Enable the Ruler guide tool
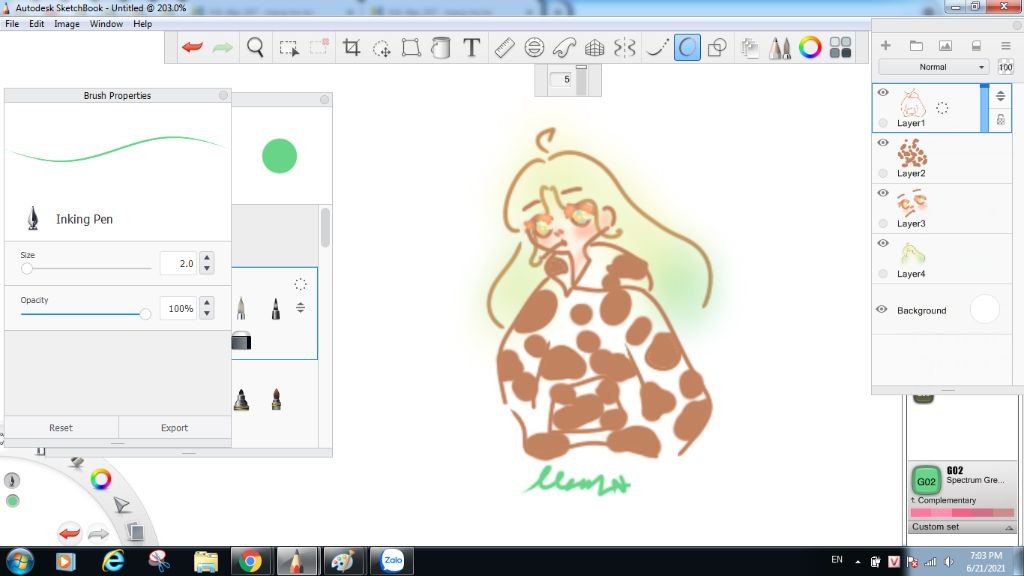 pyautogui.click(x=504, y=48)
